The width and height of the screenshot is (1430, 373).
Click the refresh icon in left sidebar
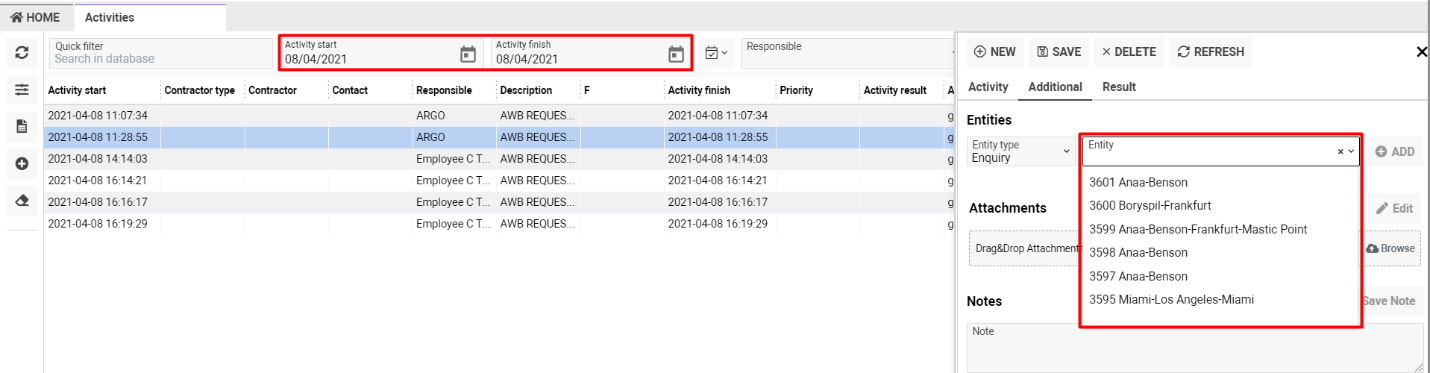click(x=21, y=53)
